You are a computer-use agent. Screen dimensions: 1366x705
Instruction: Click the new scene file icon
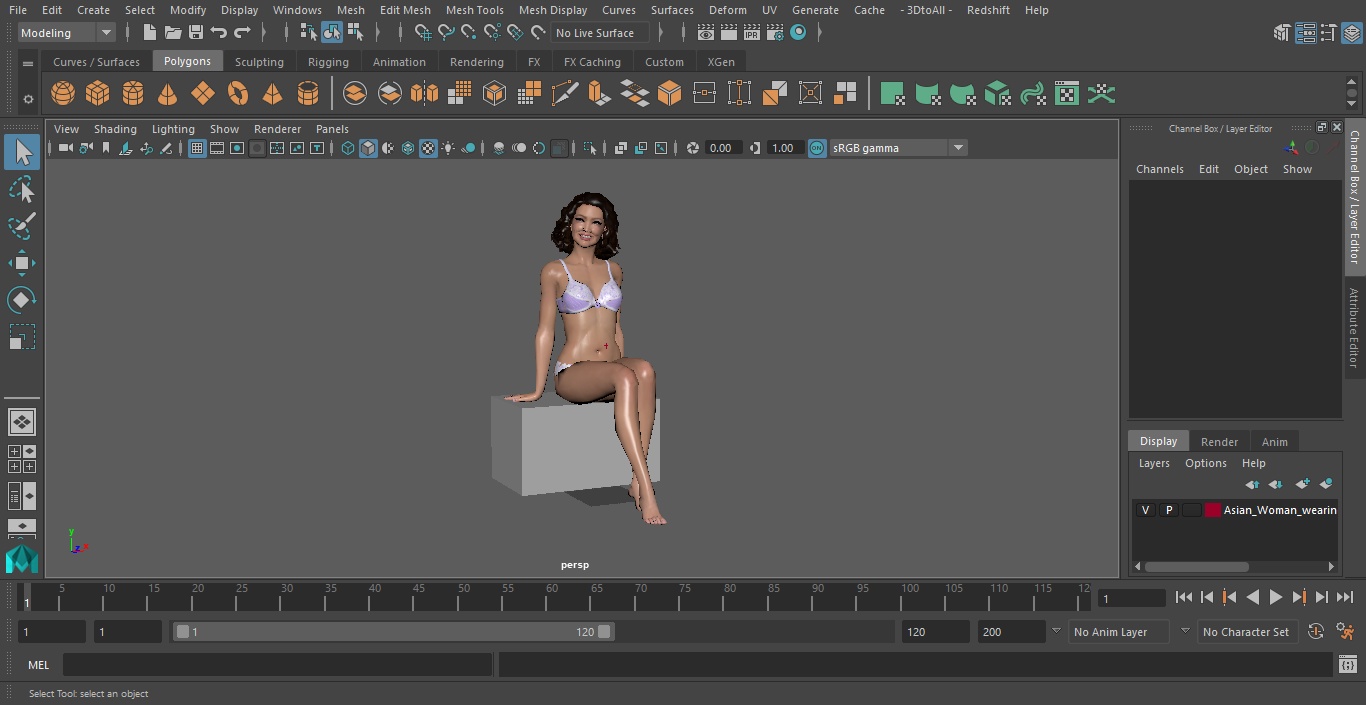150,33
